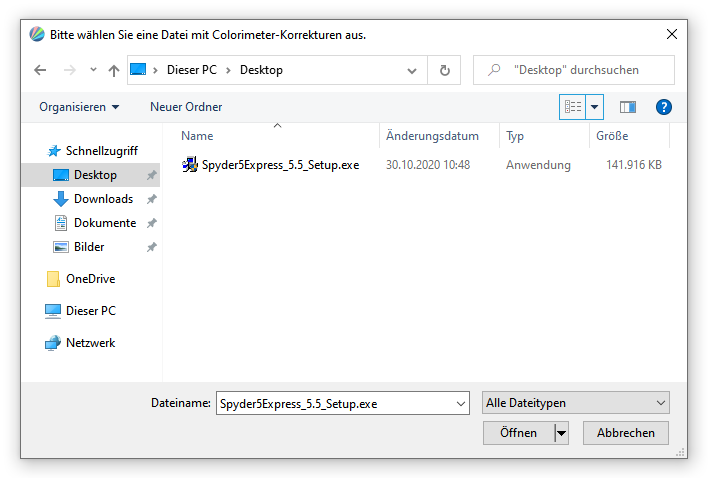Viewport: 708px width, 478px height.
Task: Click the Downloads blue arrow icon
Action: pos(61,199)
